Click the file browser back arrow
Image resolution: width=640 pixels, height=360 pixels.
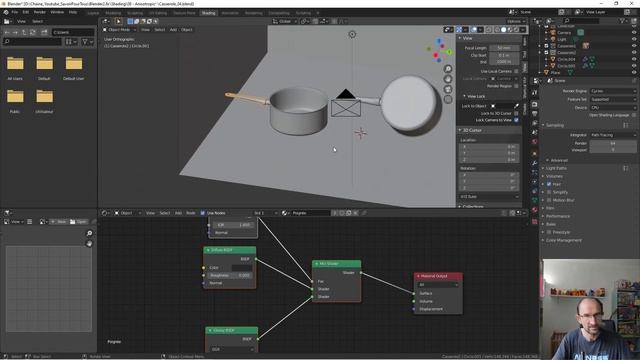pyautogui.click(x=7, y=32)
